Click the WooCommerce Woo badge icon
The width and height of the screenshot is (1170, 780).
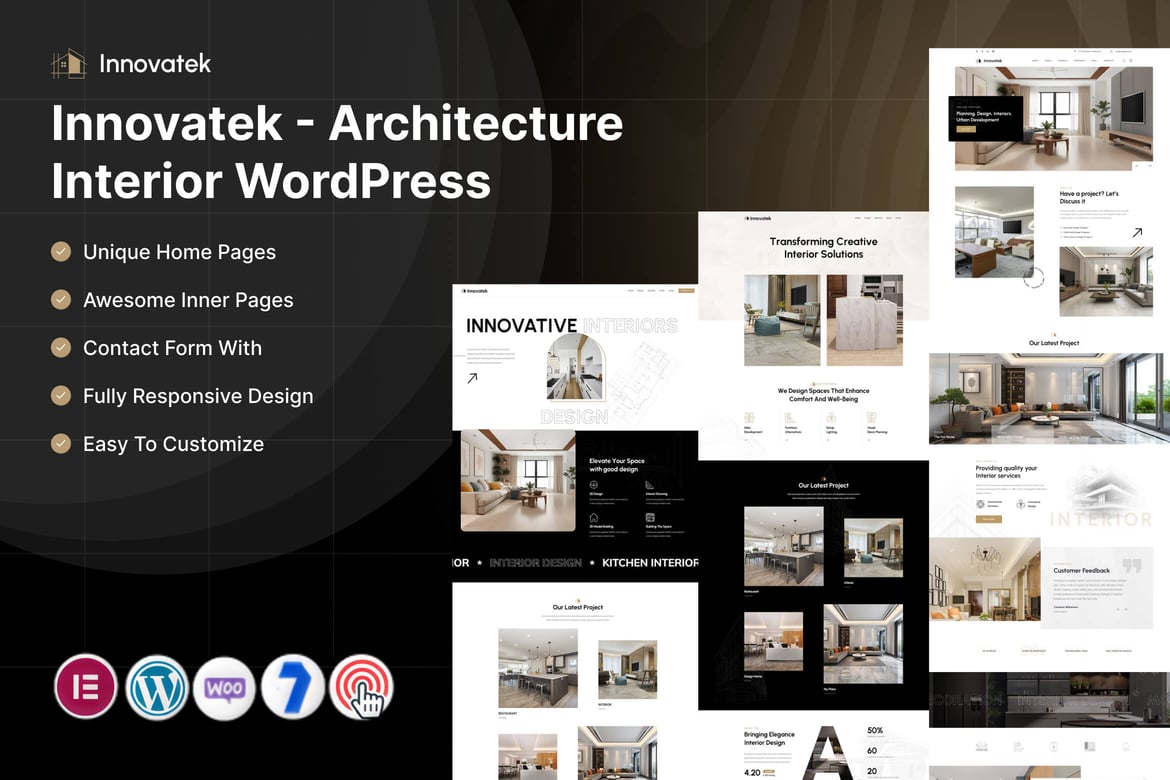[x=225, y=687]
